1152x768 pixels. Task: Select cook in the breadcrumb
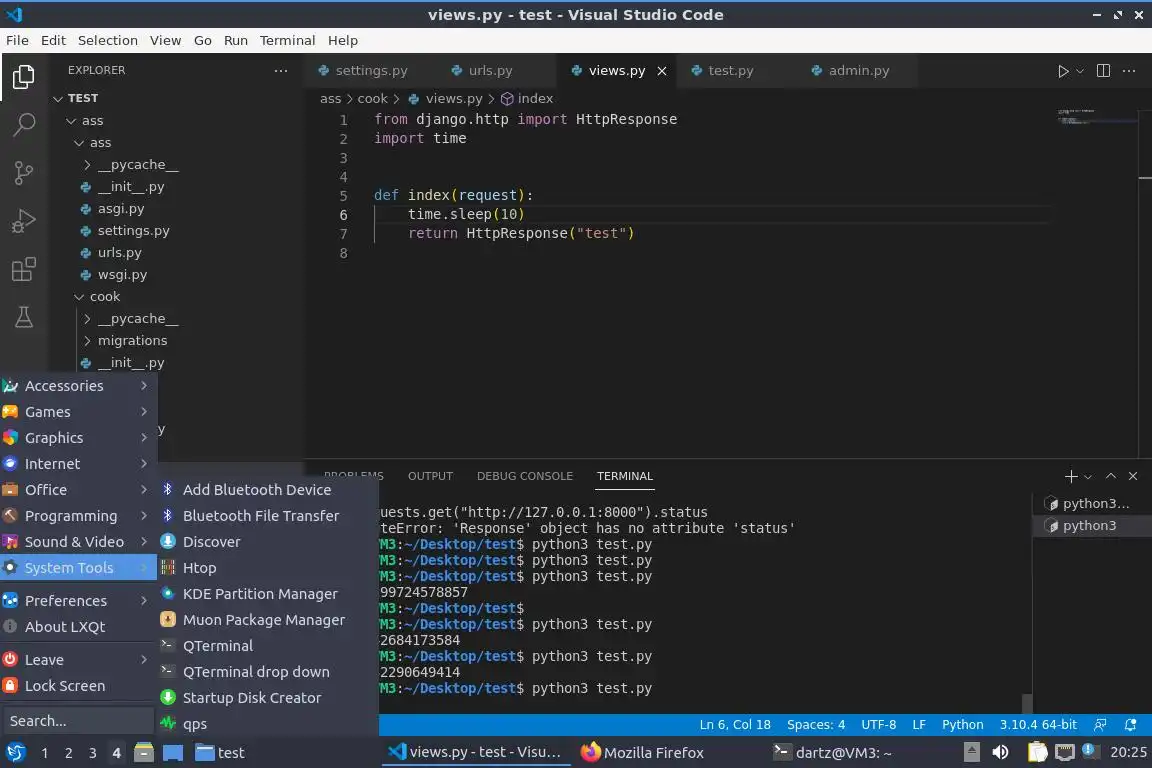(372, 98)
